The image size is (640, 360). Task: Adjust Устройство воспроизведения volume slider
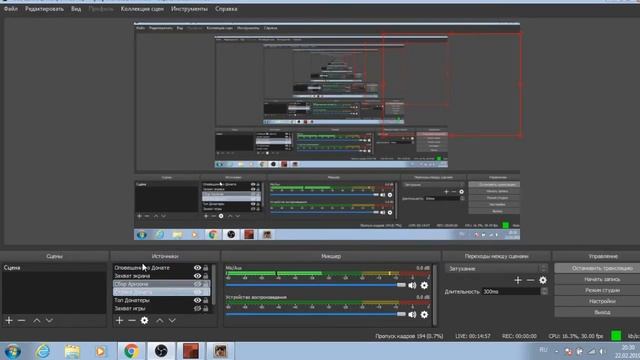click(316, 314)
